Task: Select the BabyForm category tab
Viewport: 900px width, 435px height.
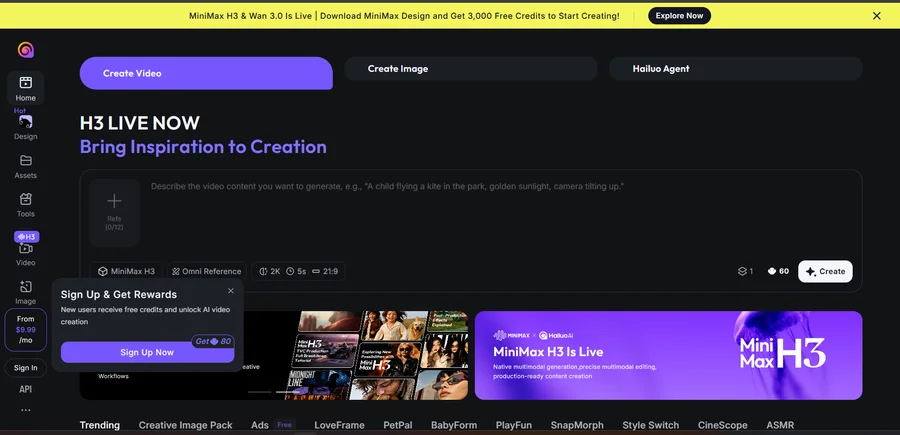Action: pyautogui.click(x=454, y=425)
